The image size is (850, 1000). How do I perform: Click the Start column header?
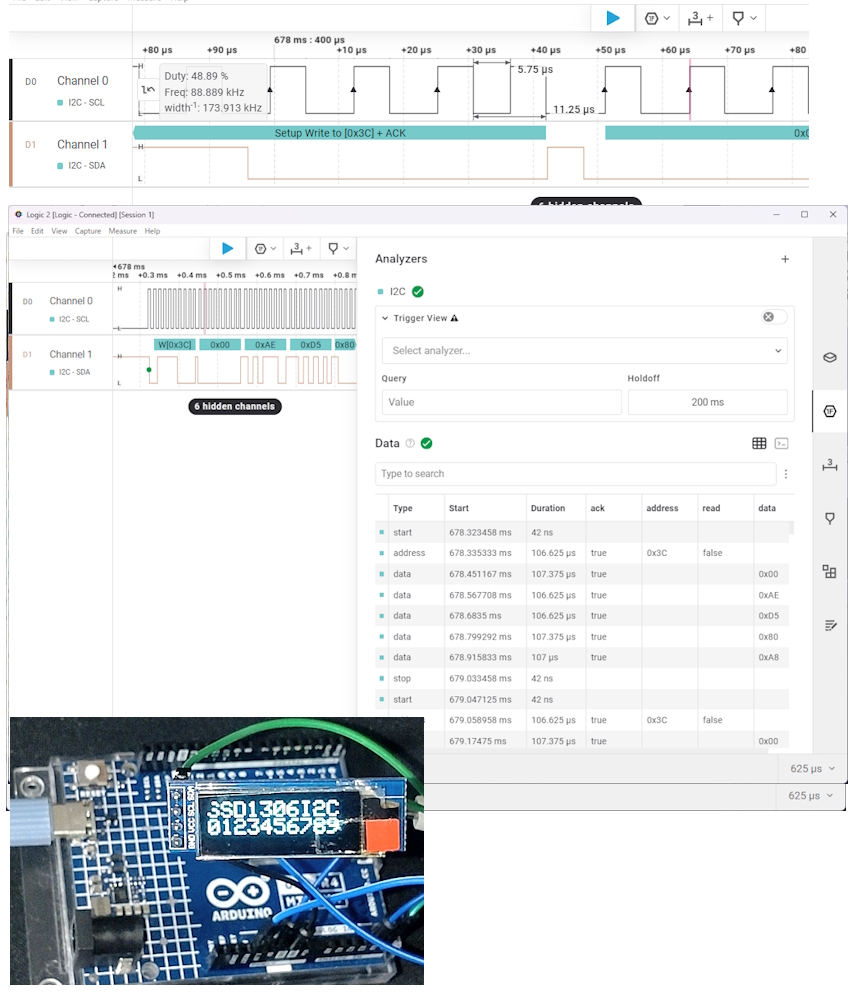click(458, 508)
